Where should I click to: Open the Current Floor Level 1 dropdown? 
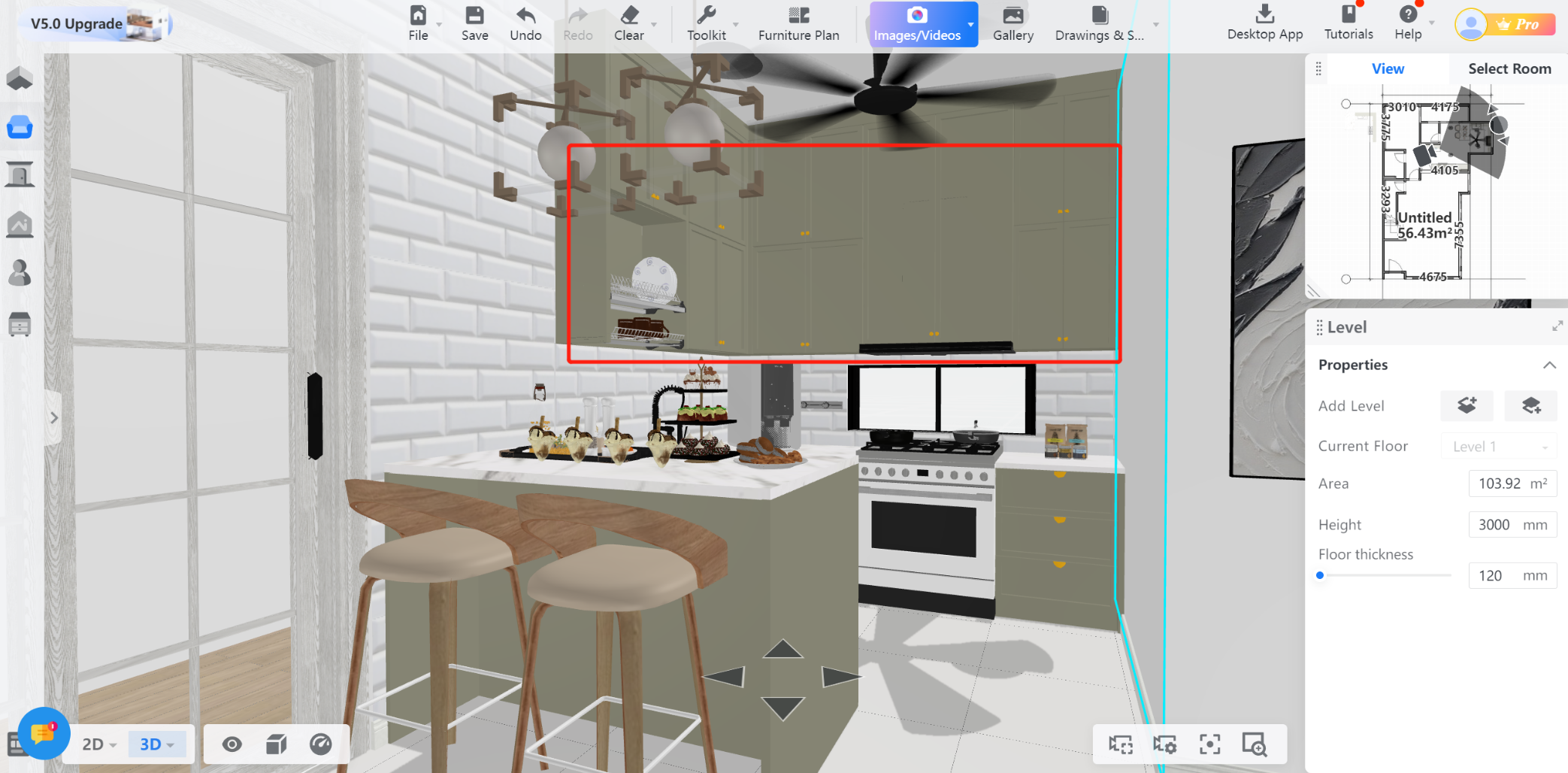pyautogui.click(x=1498, y=446)
